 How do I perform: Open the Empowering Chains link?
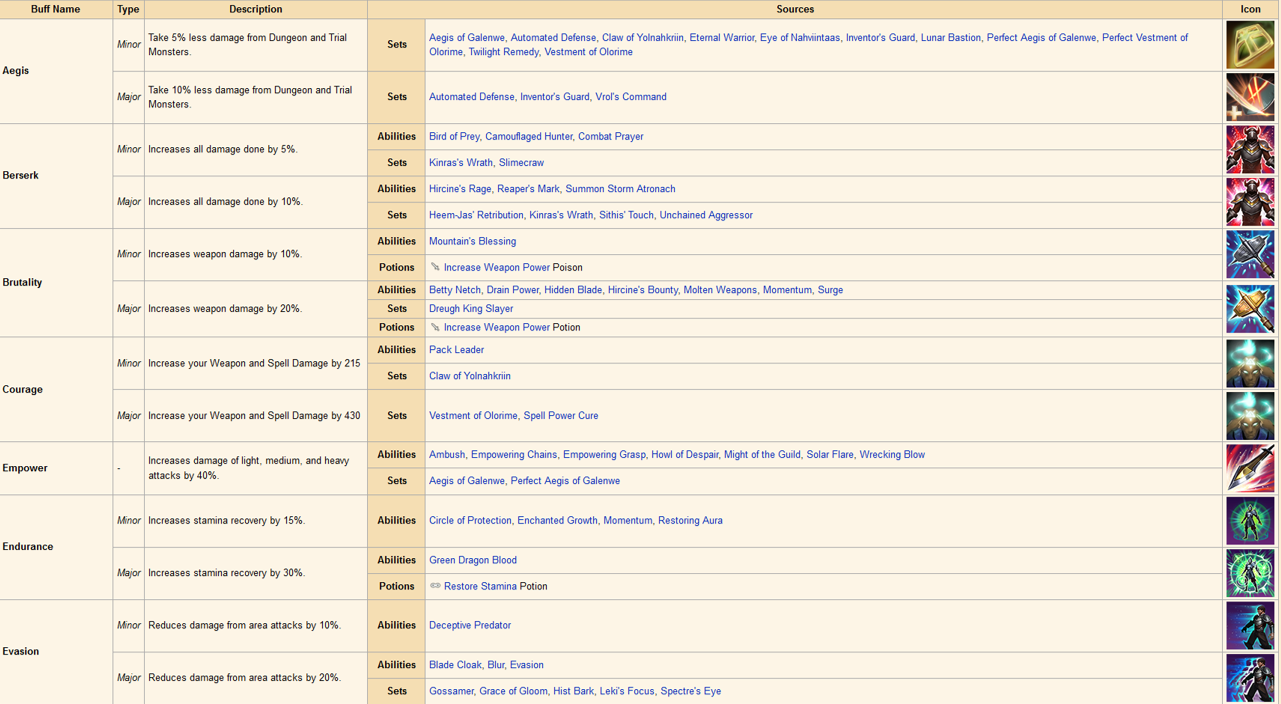click(x=514, y=454)
